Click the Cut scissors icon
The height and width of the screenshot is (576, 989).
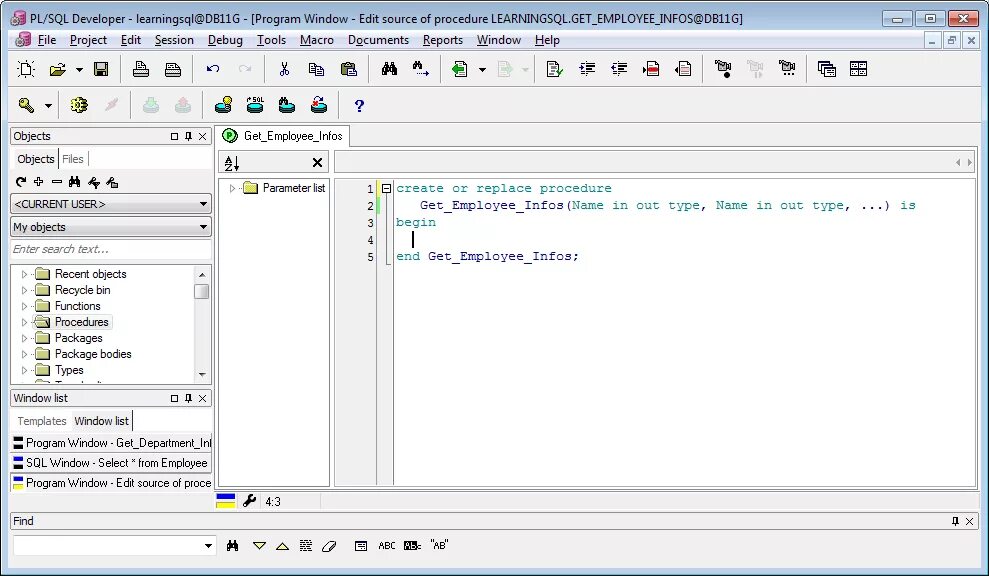point(284,69)
